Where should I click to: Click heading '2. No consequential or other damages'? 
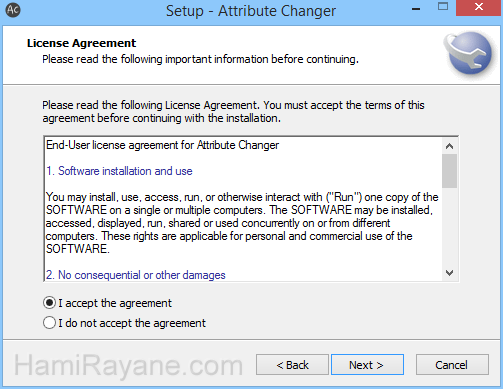pos(136,275)
